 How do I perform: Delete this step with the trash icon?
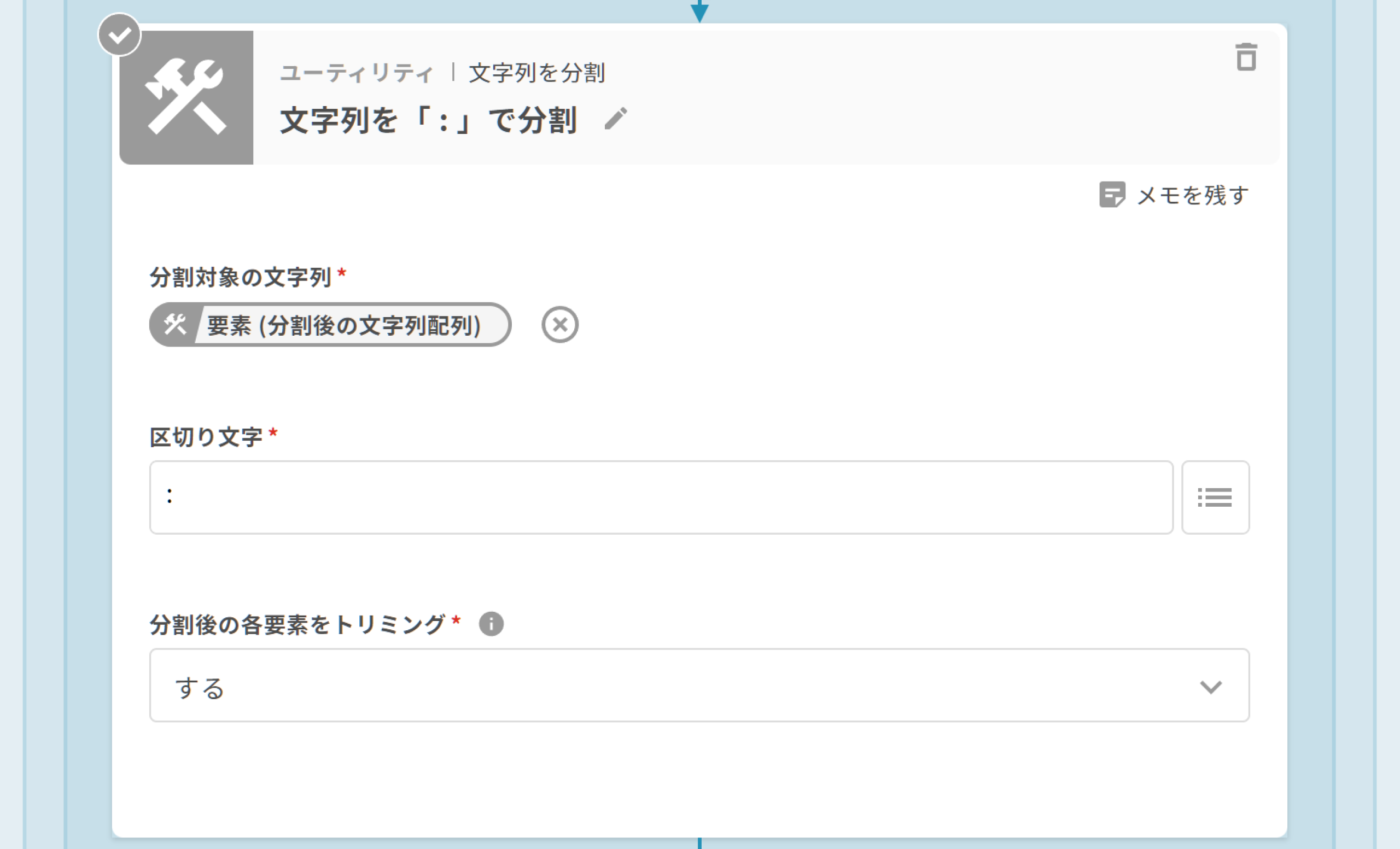pos(1246,57)
